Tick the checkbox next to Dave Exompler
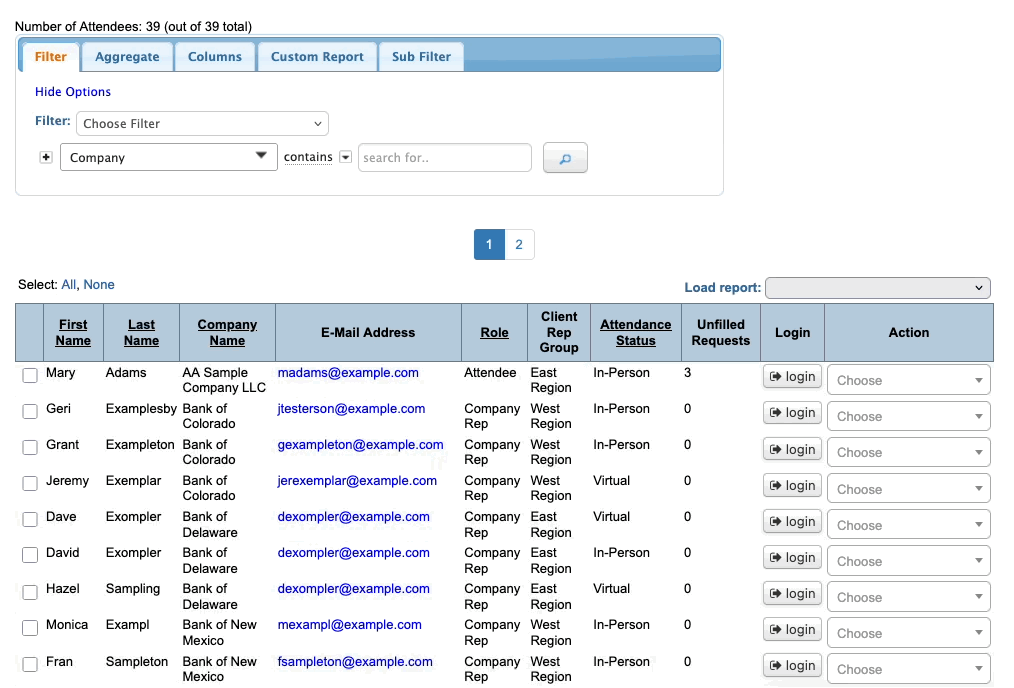The image size is (1014, 688). click(x=30, y=520)
